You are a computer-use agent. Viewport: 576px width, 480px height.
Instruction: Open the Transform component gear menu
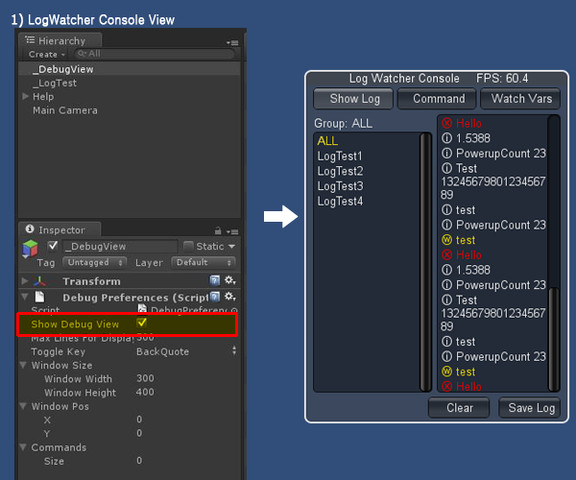point(230,281)
